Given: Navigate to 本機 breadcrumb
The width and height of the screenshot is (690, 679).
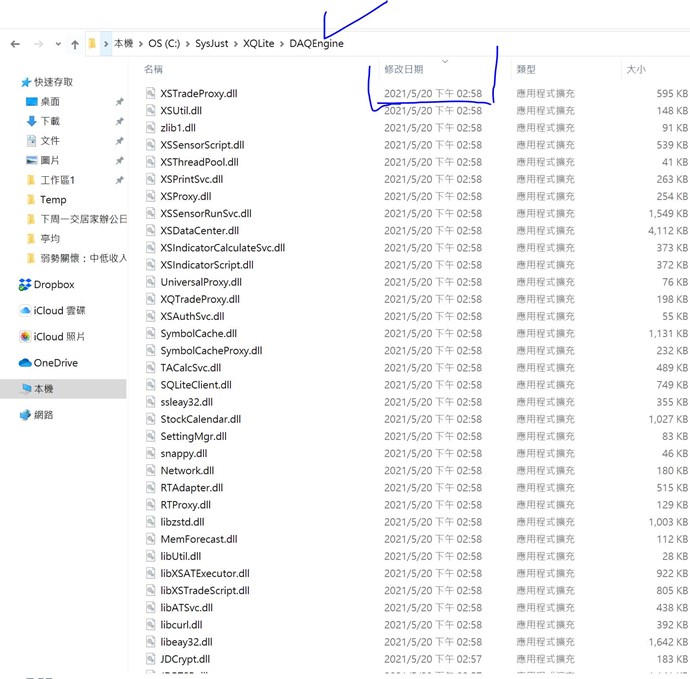Looking at the screenshot, I should (123, 44).
